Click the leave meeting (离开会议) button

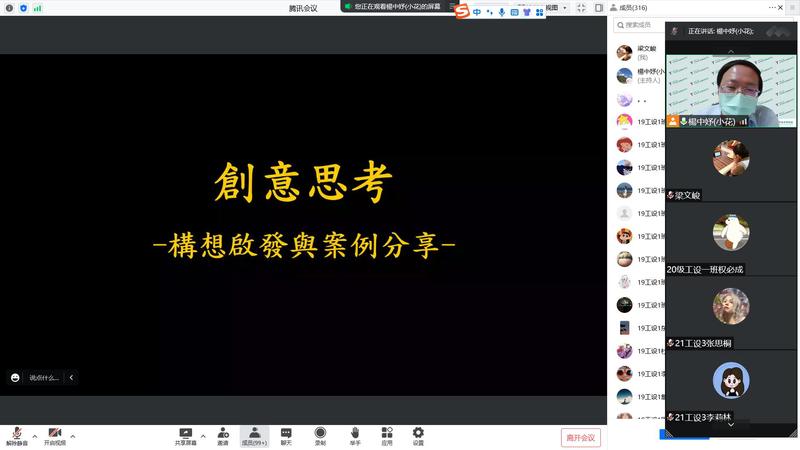[580, 437]
